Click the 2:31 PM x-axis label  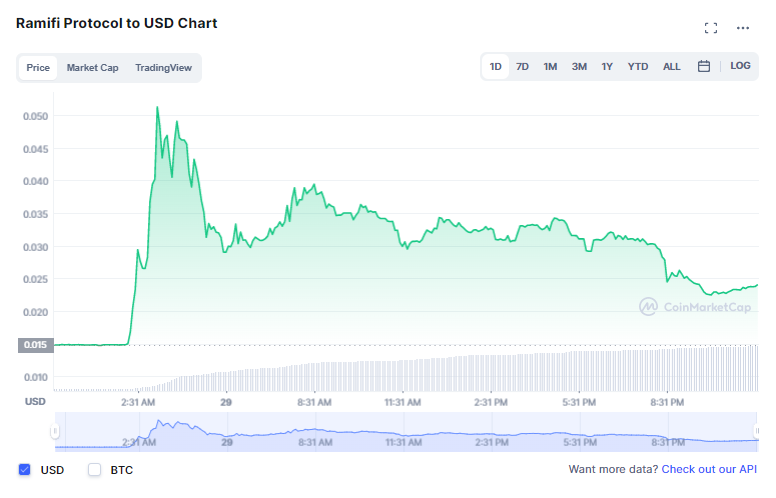(490, 402)
